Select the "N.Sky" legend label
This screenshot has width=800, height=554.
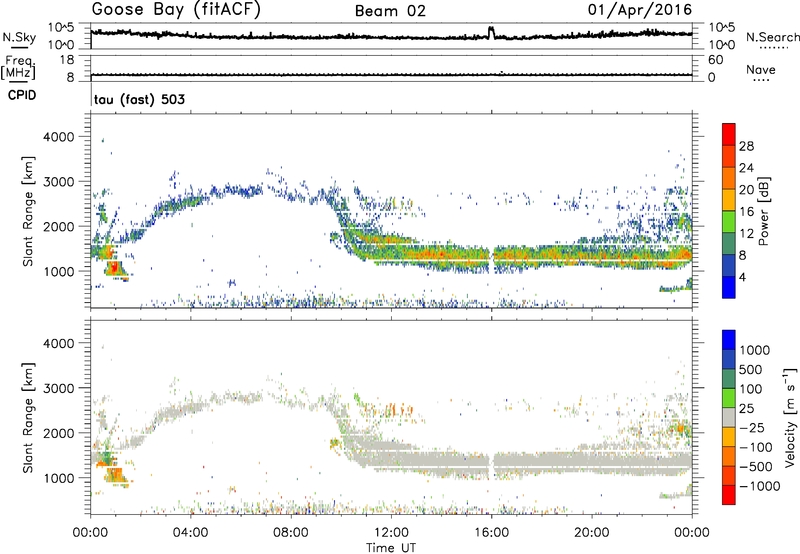point(19,37)
